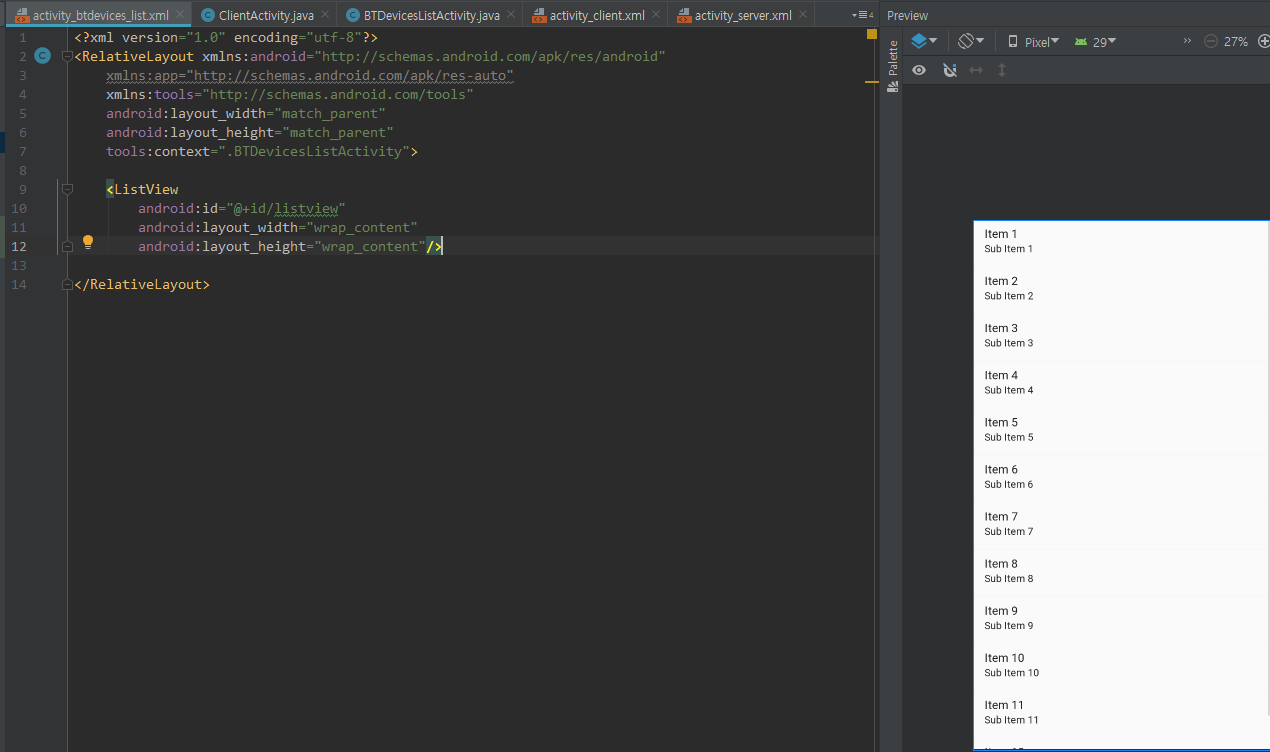Show the hidden editor tabs list

(x=862, y=15)
